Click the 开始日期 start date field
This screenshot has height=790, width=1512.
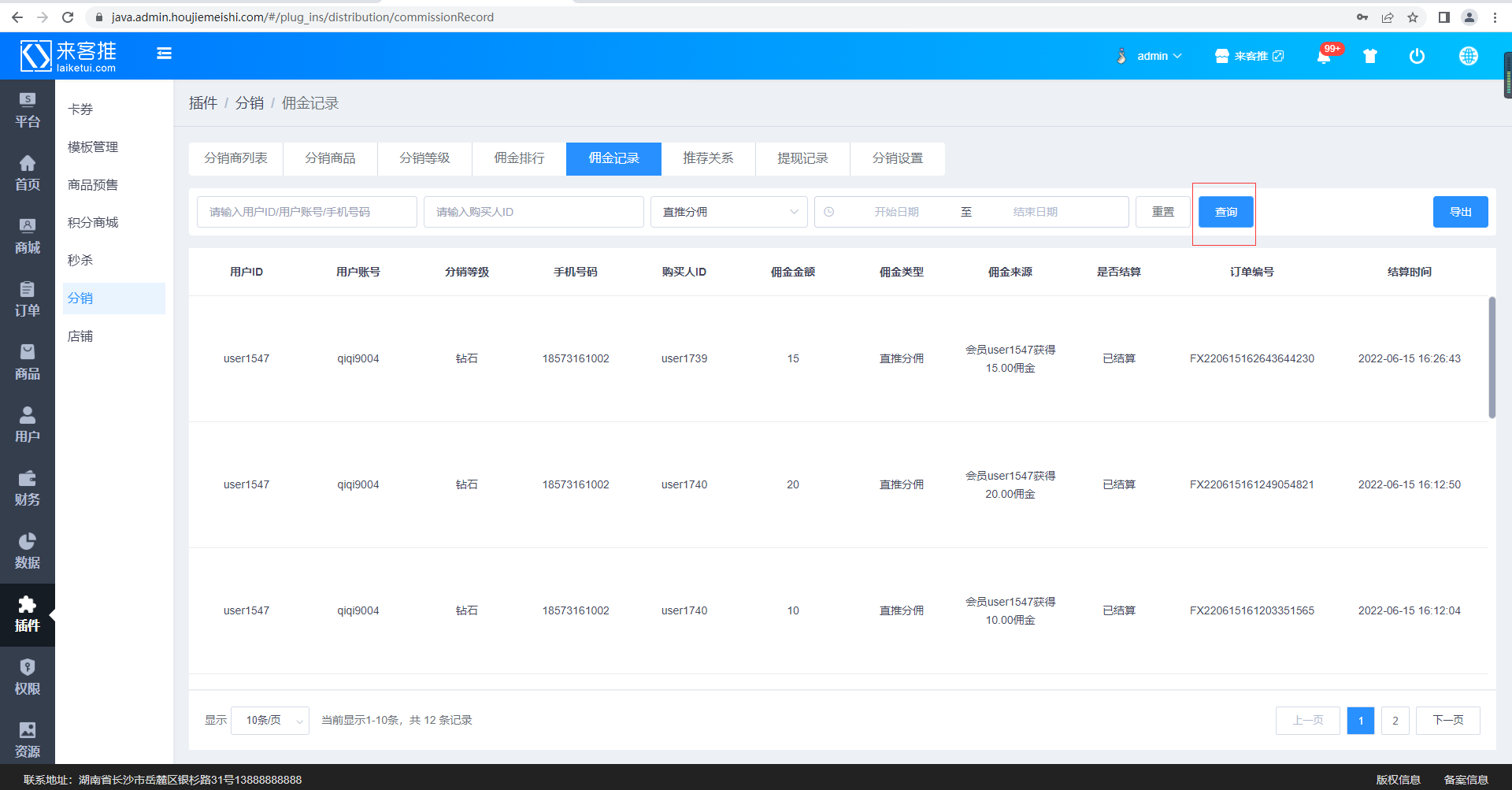pyautogui.click(x=896, y=212)
